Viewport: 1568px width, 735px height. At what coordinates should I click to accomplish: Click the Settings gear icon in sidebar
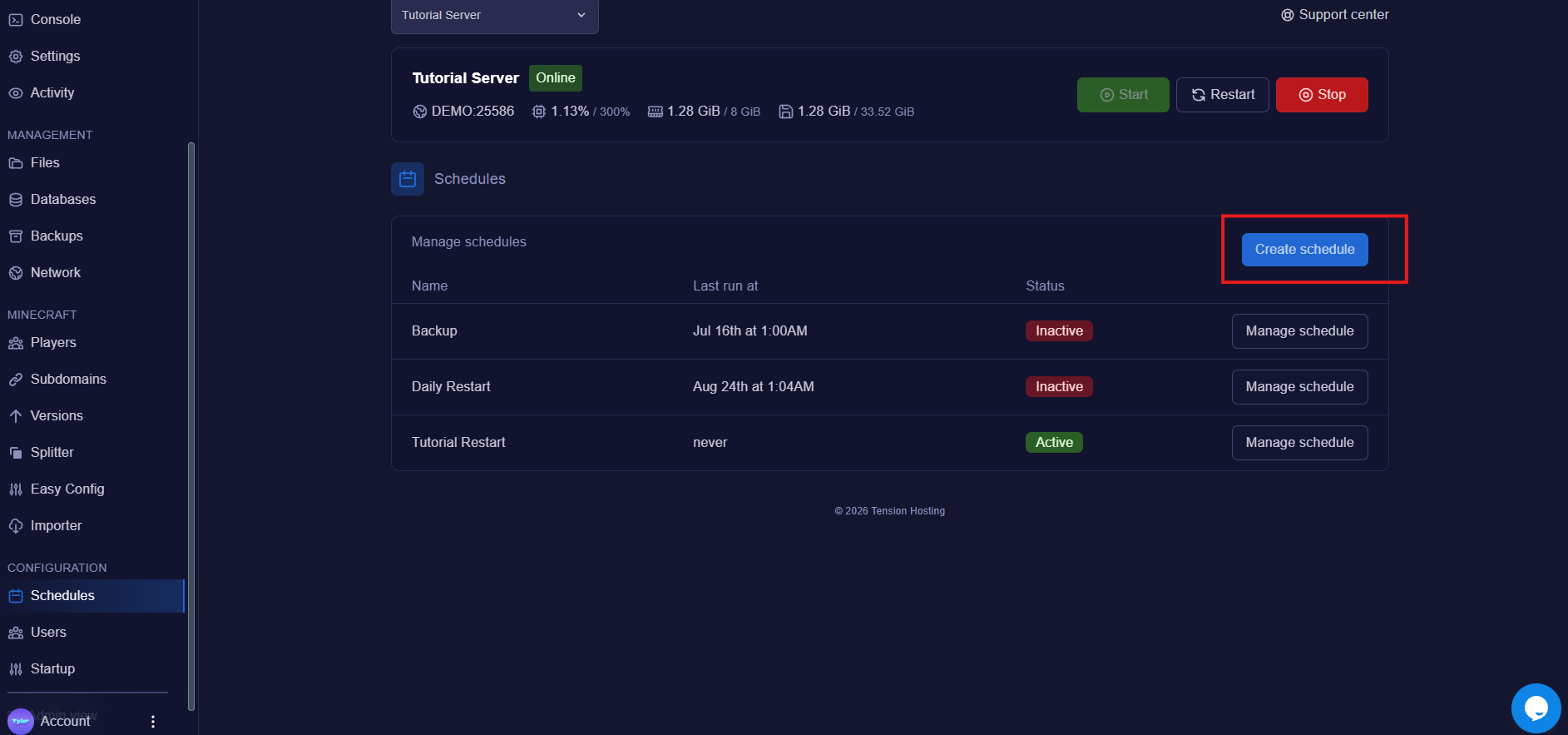pyautogui.click(x=16, y=56)
